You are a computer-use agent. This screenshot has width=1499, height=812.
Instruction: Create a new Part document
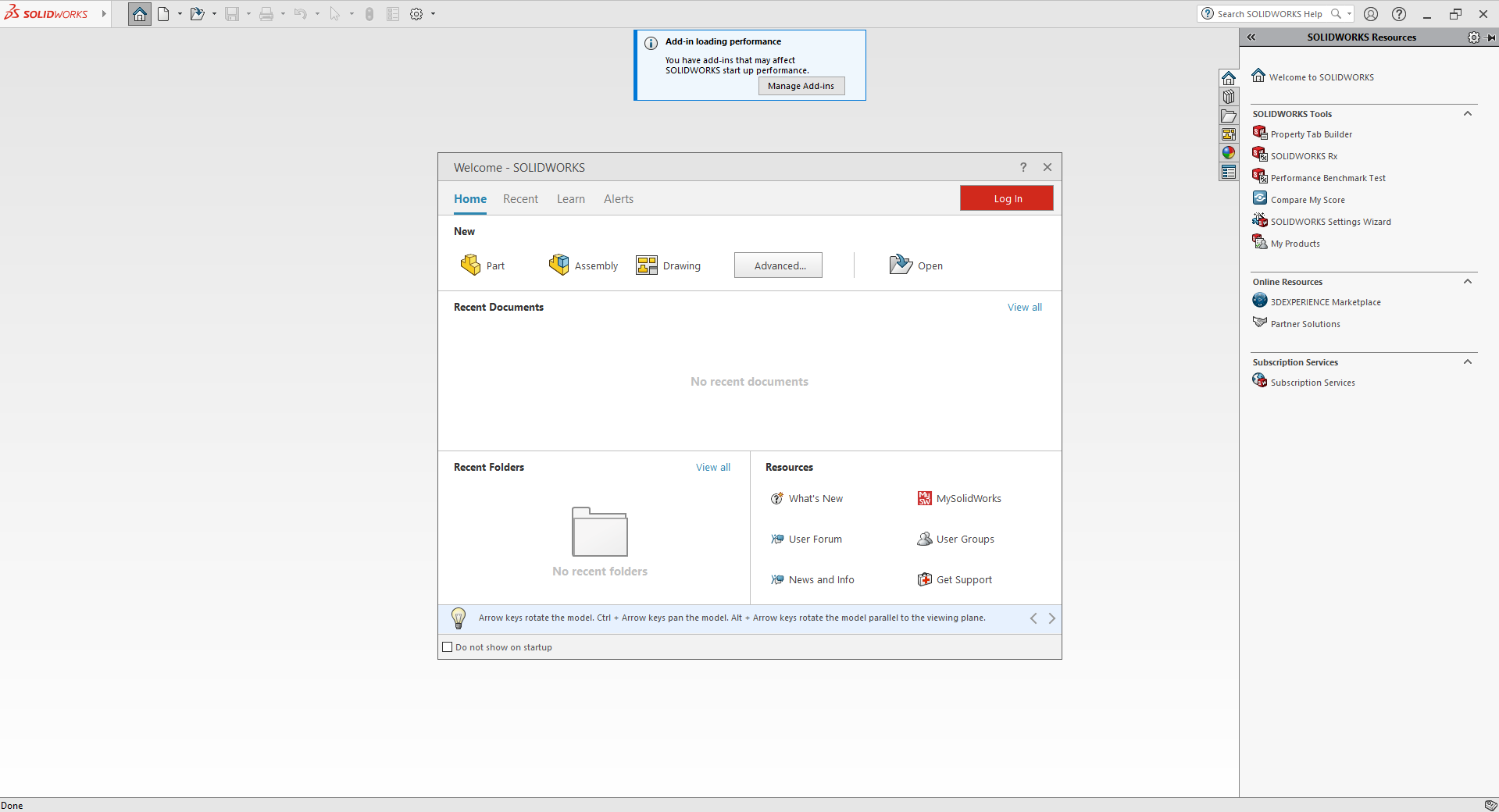483,265
